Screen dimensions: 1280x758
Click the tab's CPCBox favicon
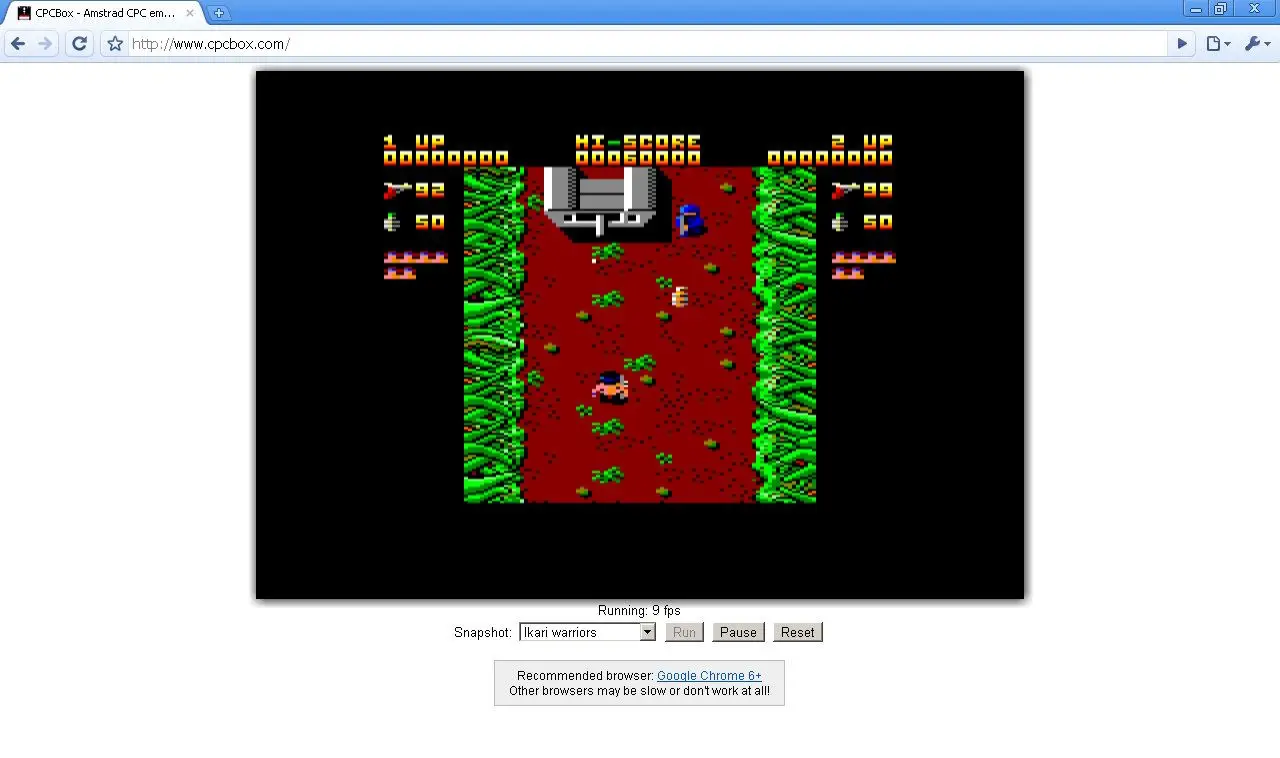pos(25,13)
